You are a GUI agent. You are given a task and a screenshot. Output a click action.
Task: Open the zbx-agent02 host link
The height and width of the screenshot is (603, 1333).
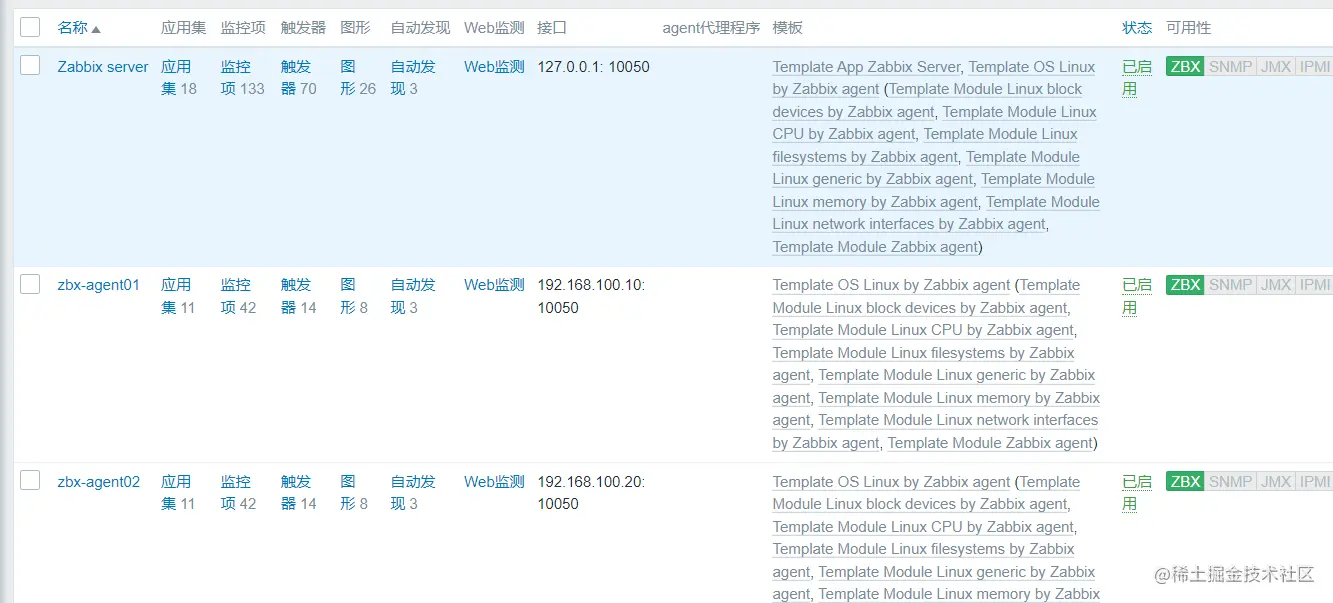99,482
